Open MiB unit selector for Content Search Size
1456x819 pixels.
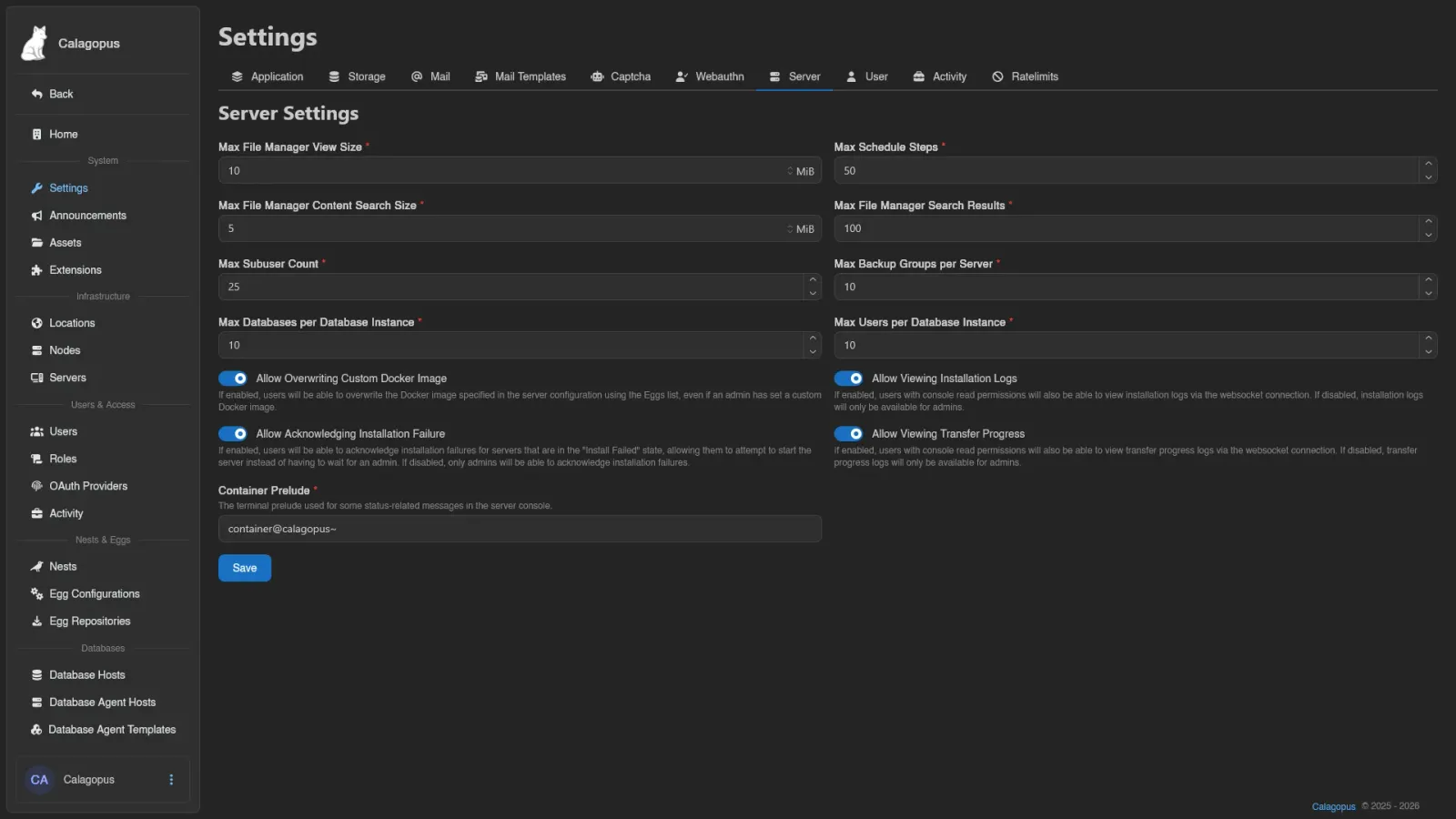801,229
